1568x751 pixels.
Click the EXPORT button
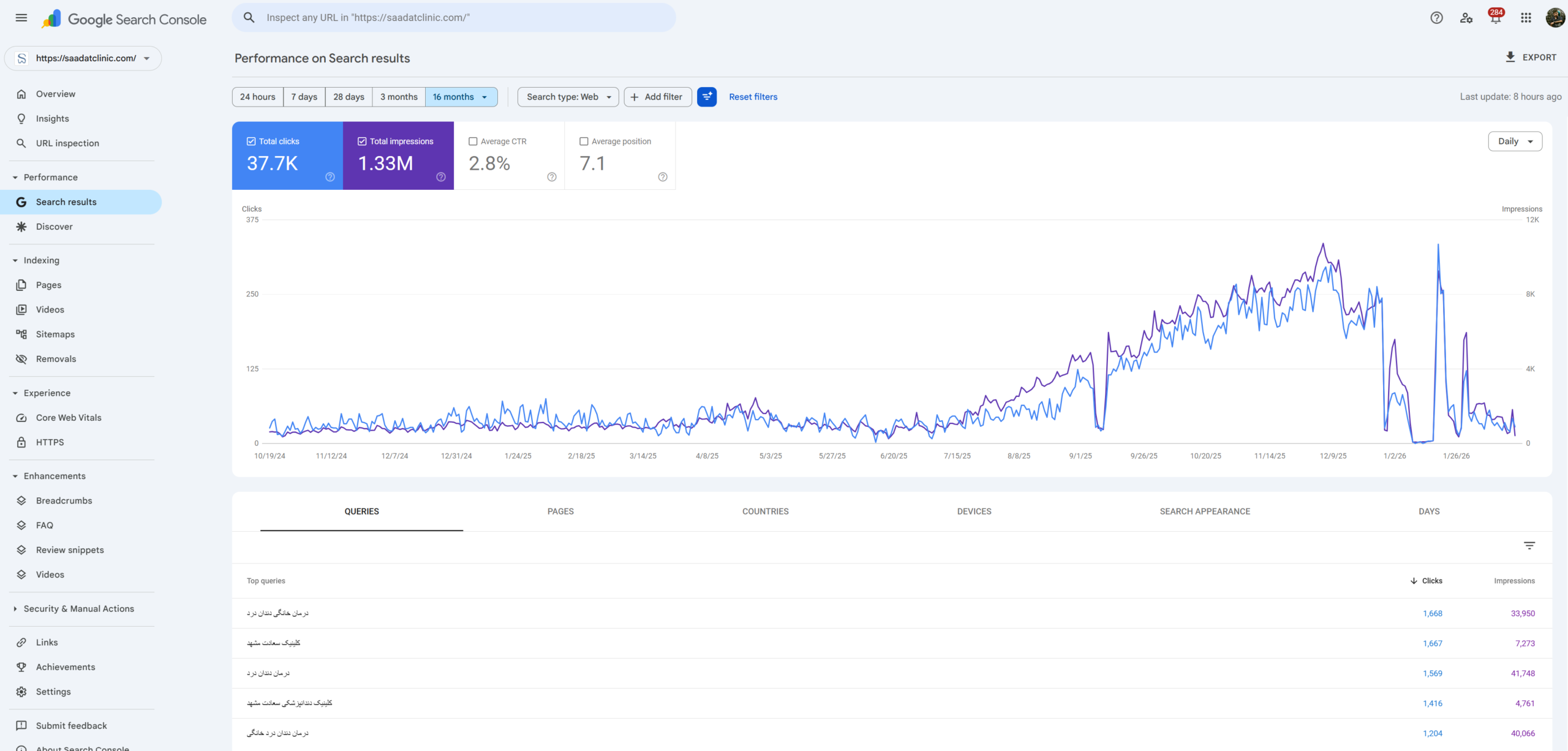pos(1530,57)
